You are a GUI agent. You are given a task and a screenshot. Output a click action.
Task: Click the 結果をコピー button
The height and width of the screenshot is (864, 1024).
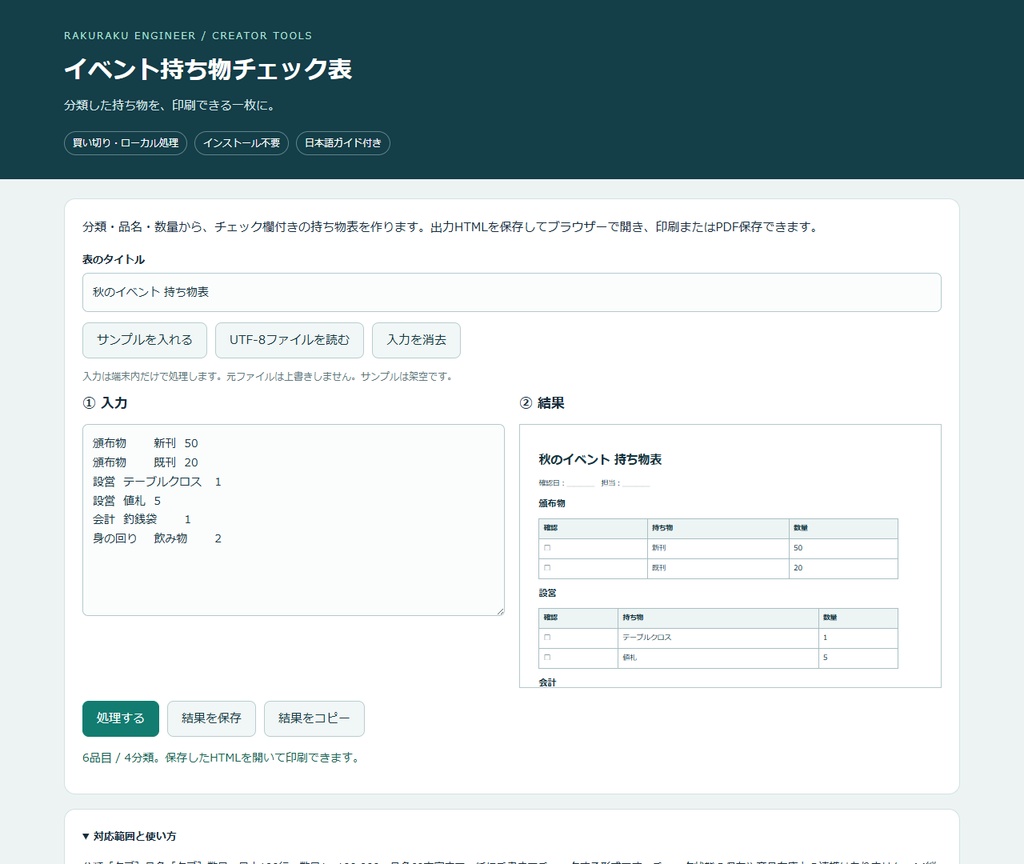[314, 718]
